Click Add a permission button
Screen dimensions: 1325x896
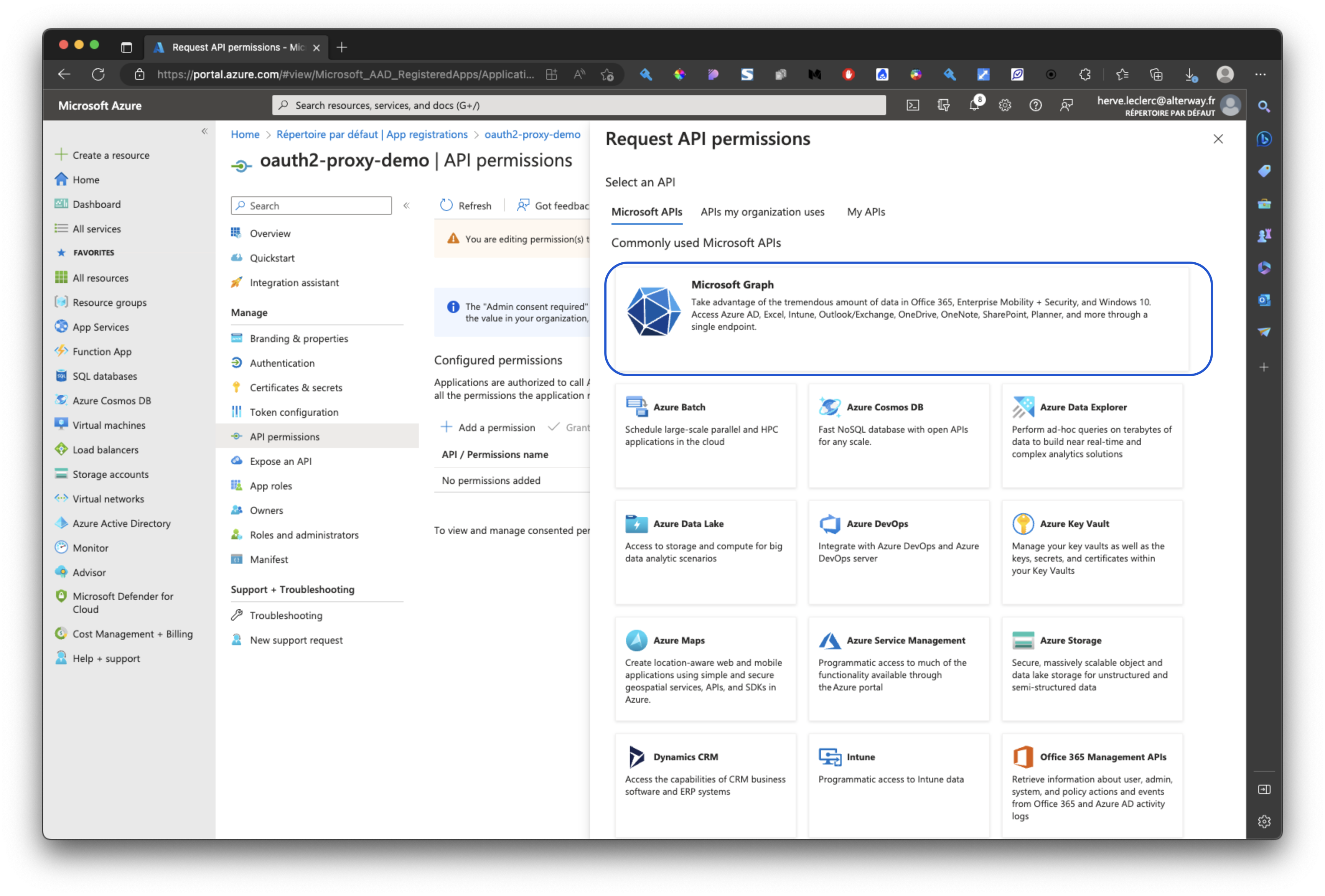pyautogui.click(x=488, y=428)
